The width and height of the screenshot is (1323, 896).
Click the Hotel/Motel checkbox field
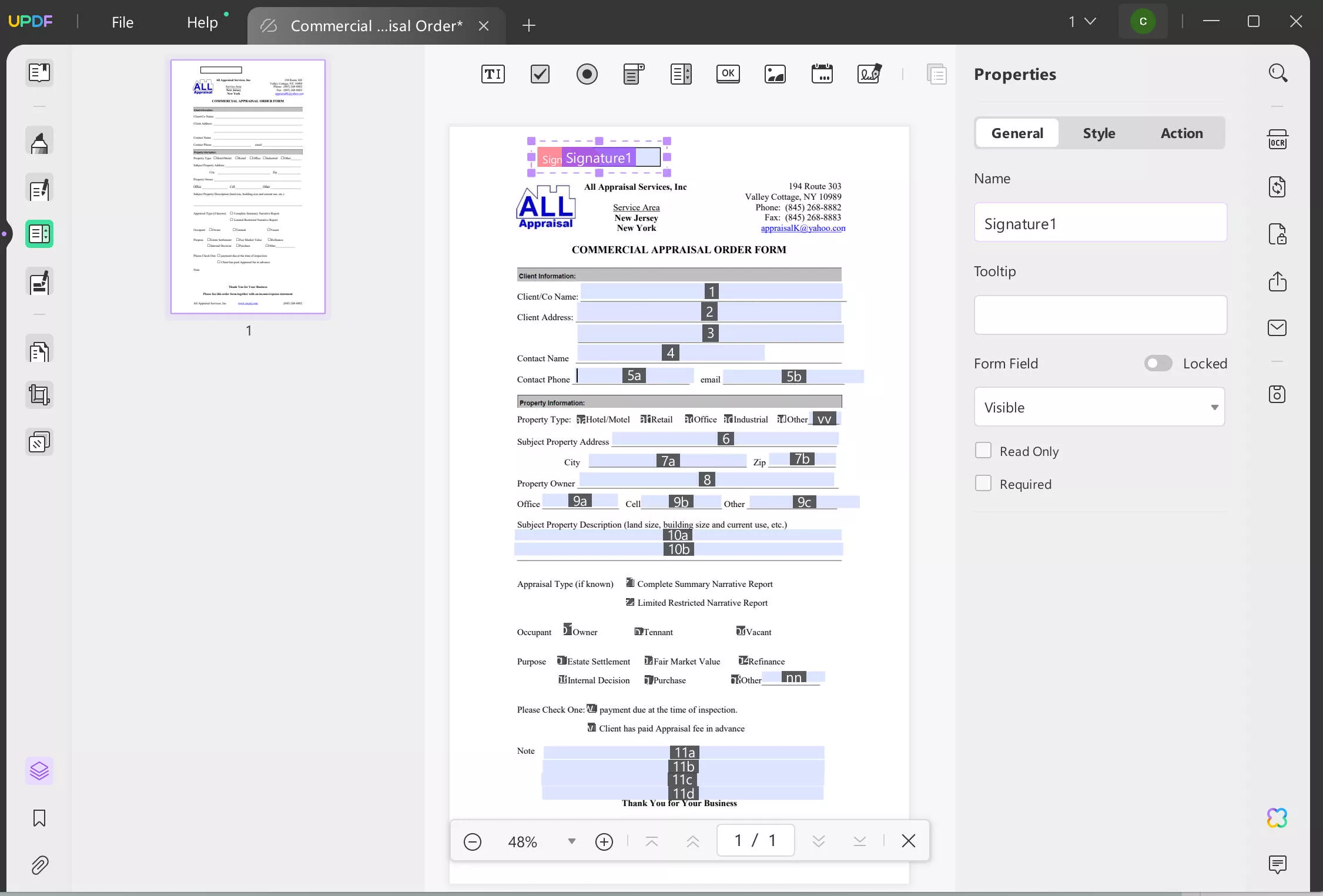(x=581, y=420)
